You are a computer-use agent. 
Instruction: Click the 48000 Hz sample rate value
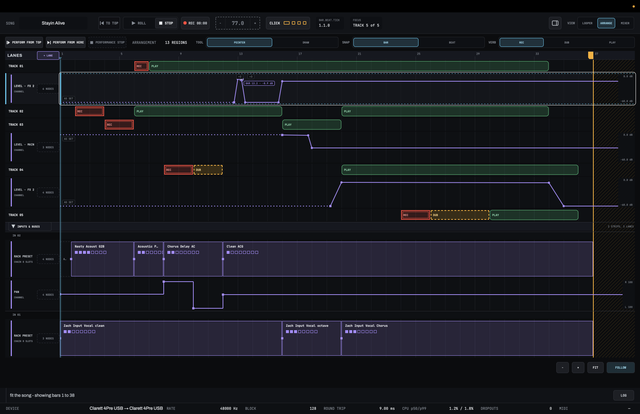(x=229, y=408)
